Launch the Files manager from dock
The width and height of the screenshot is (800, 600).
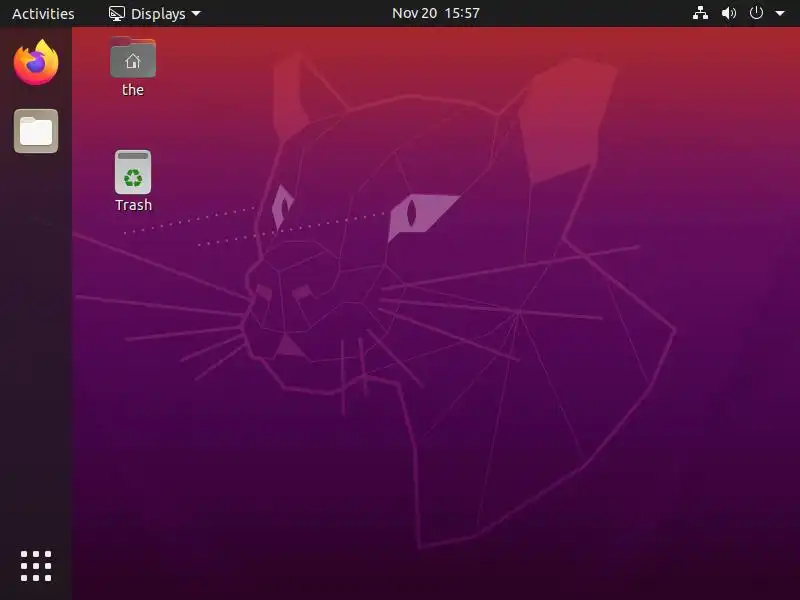pos(36,131)
